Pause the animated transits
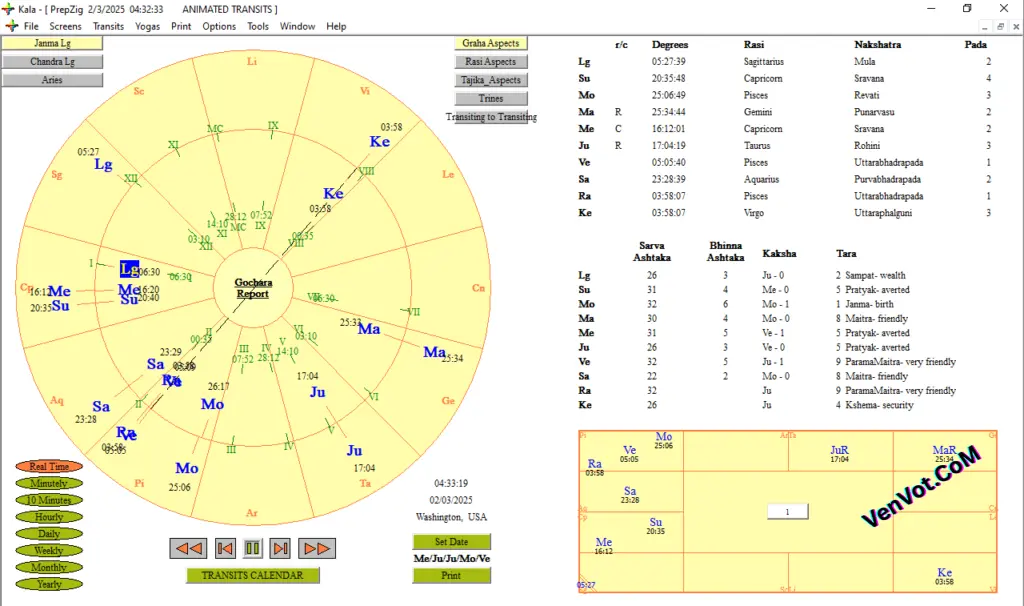1024x606 pixels. point(252,549)
